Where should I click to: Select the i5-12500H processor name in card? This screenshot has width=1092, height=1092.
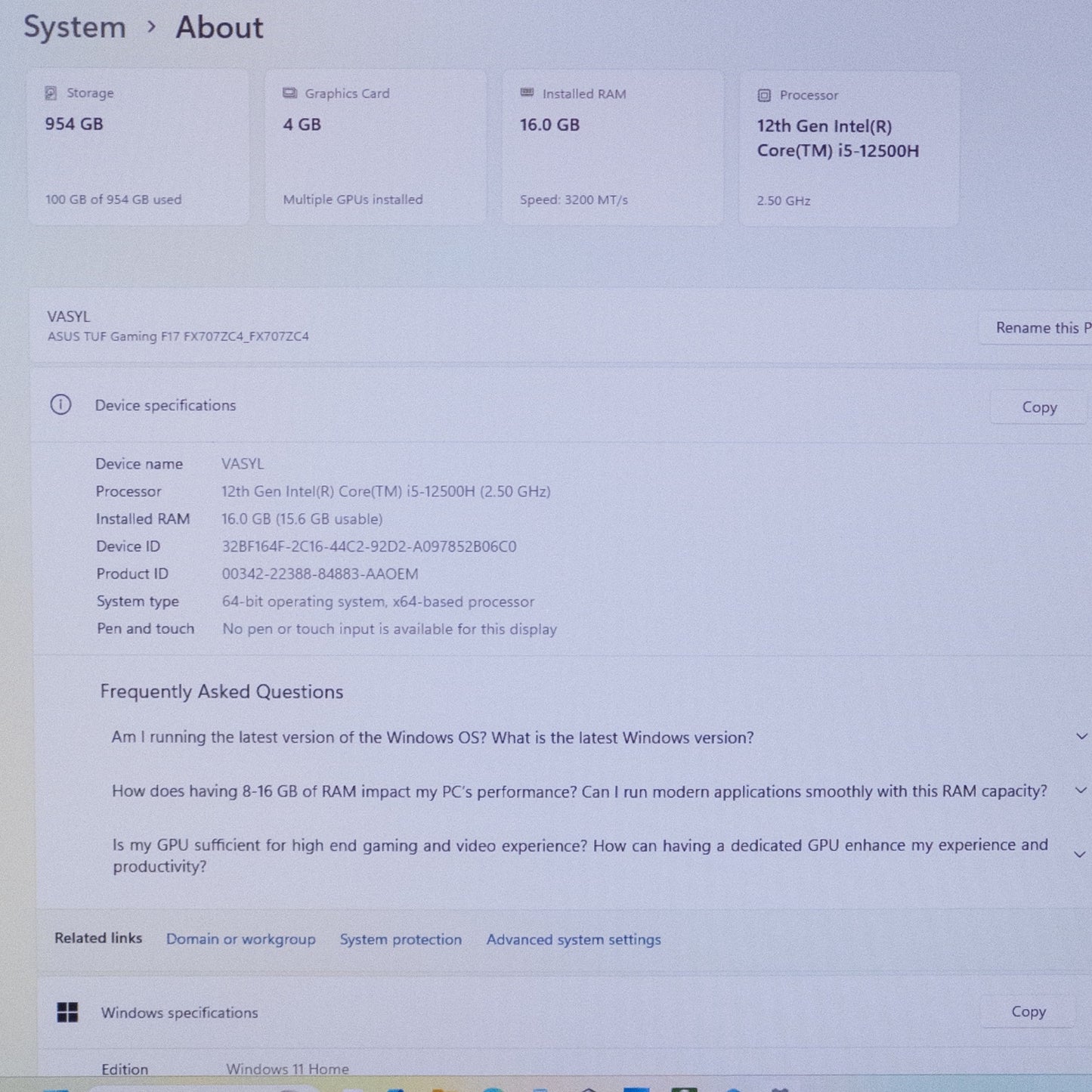[x=837, y=139]
